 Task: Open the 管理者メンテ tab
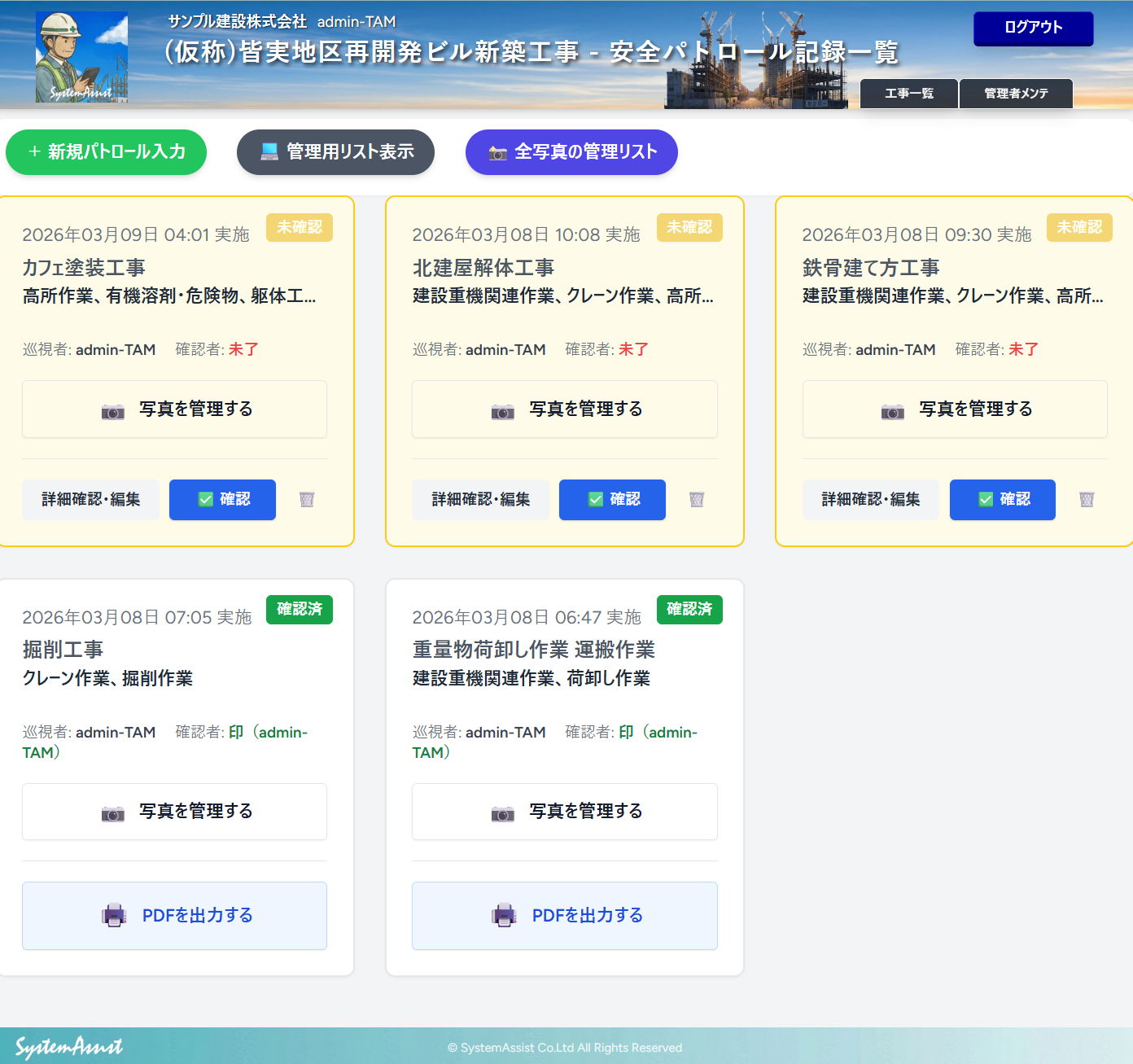click(1016, 94)
